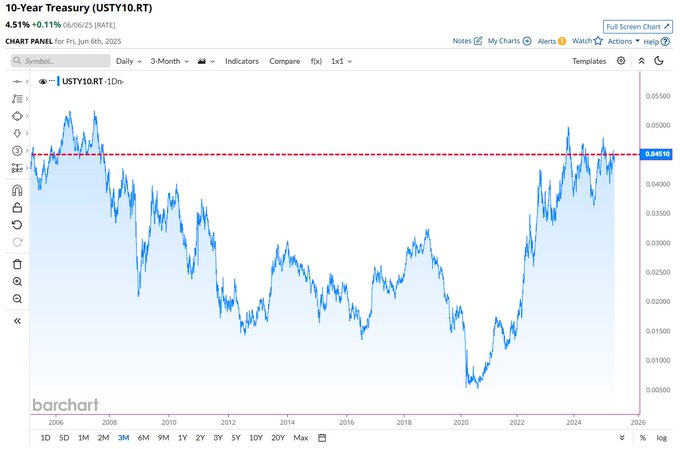Image resolution: width=680 pixels, height=449 pixels.
Task: Select the 6M range
Action: [144, 438]
